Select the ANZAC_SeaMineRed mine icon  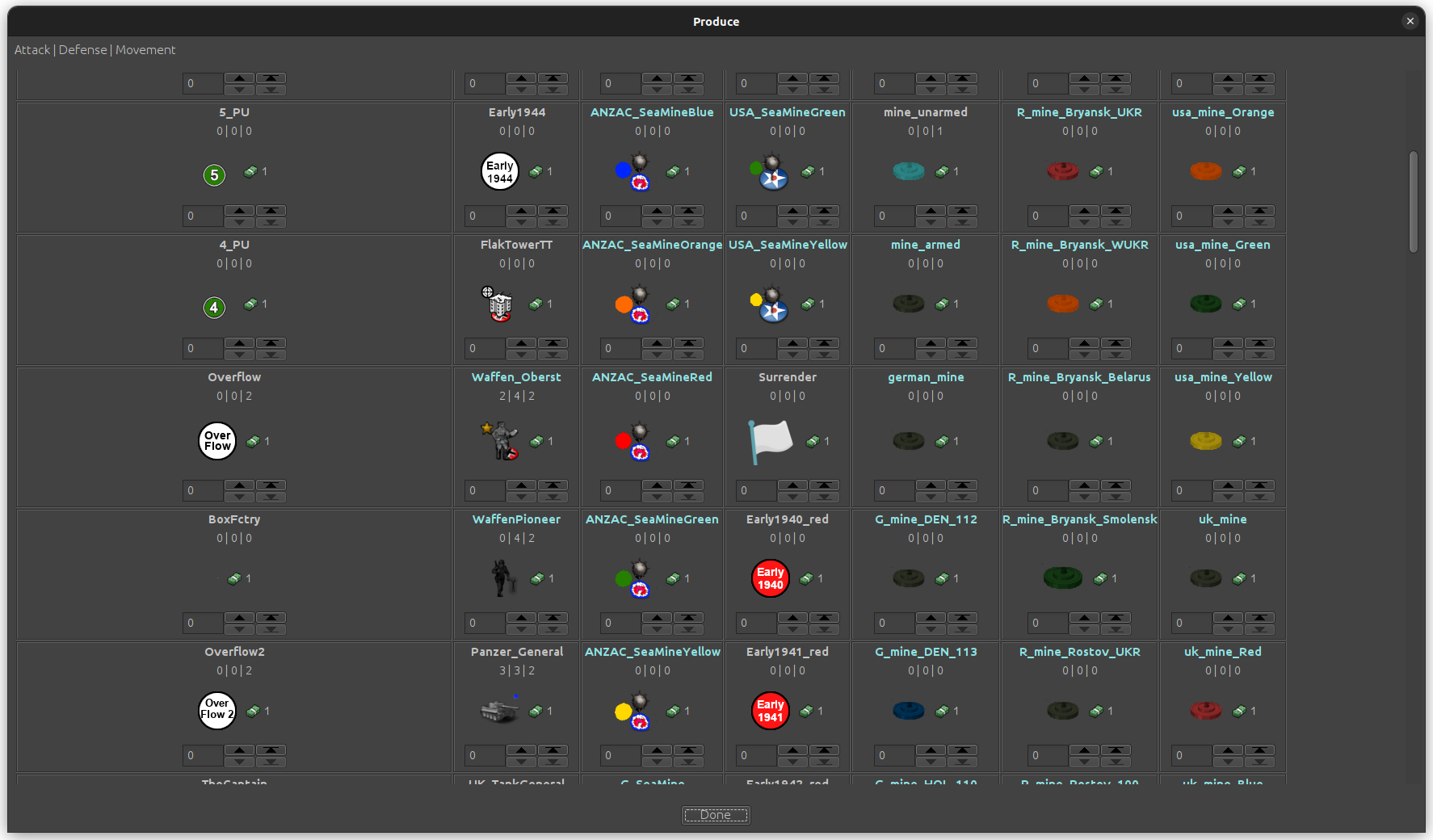[x=633, y=441]
